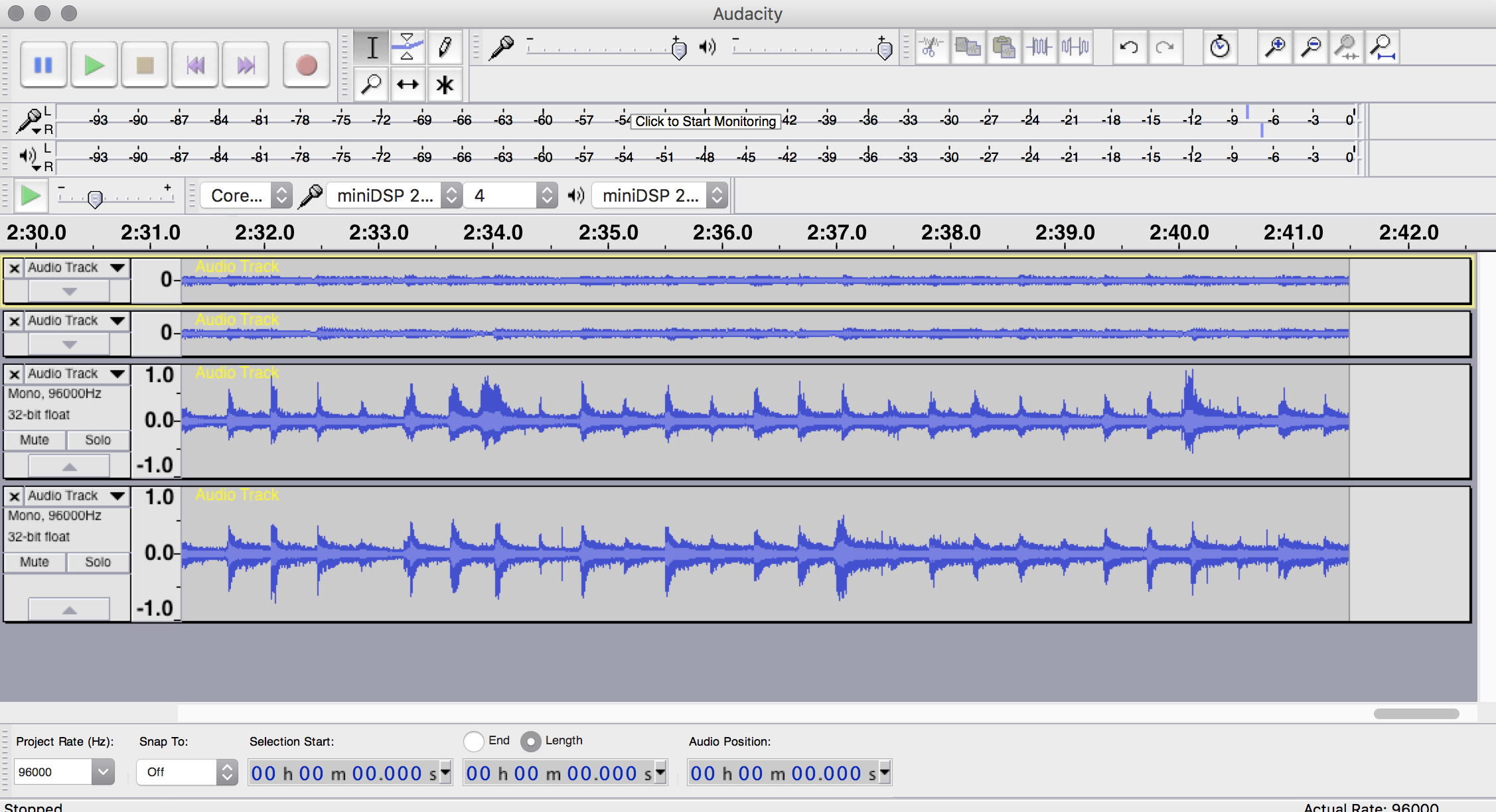
Task: Open the third Audio Track name menu
Action: click(76, 373)
